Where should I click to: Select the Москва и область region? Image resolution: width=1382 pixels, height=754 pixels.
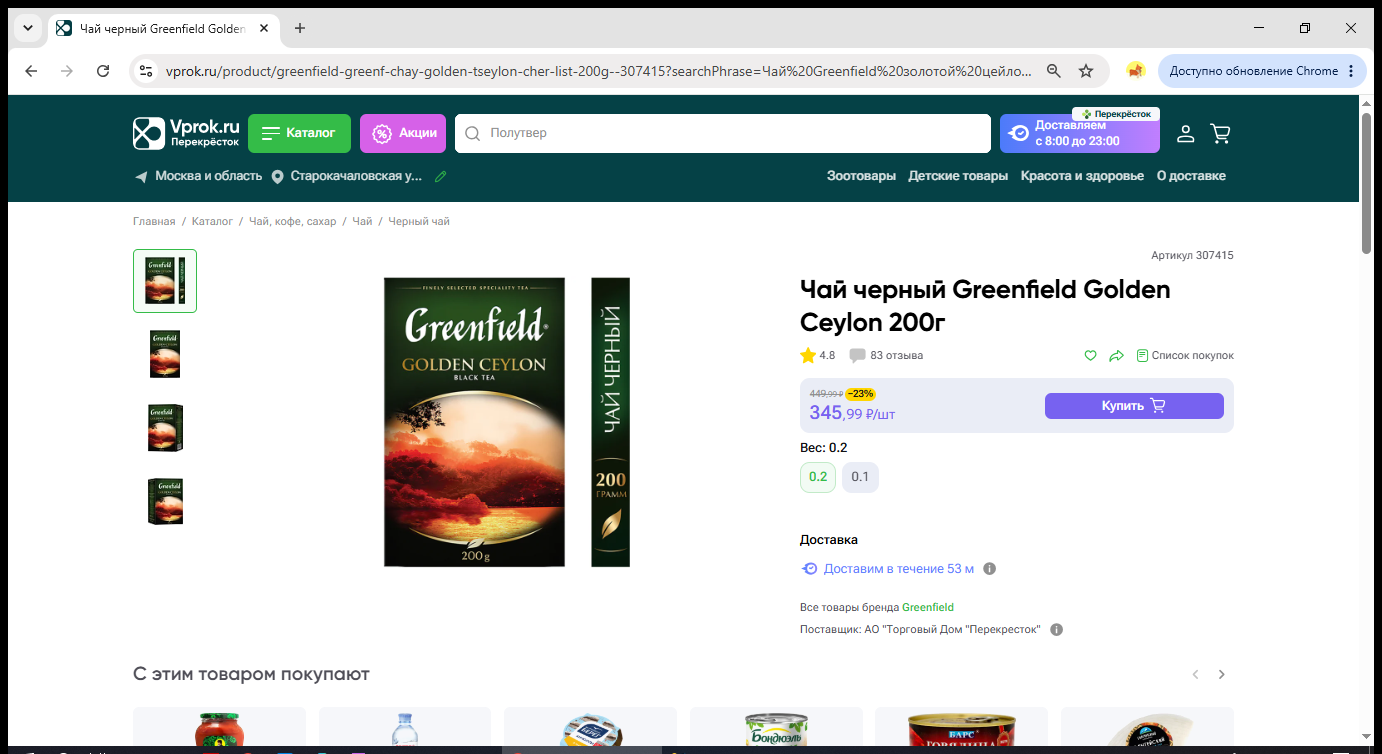[x=198, y=176]
